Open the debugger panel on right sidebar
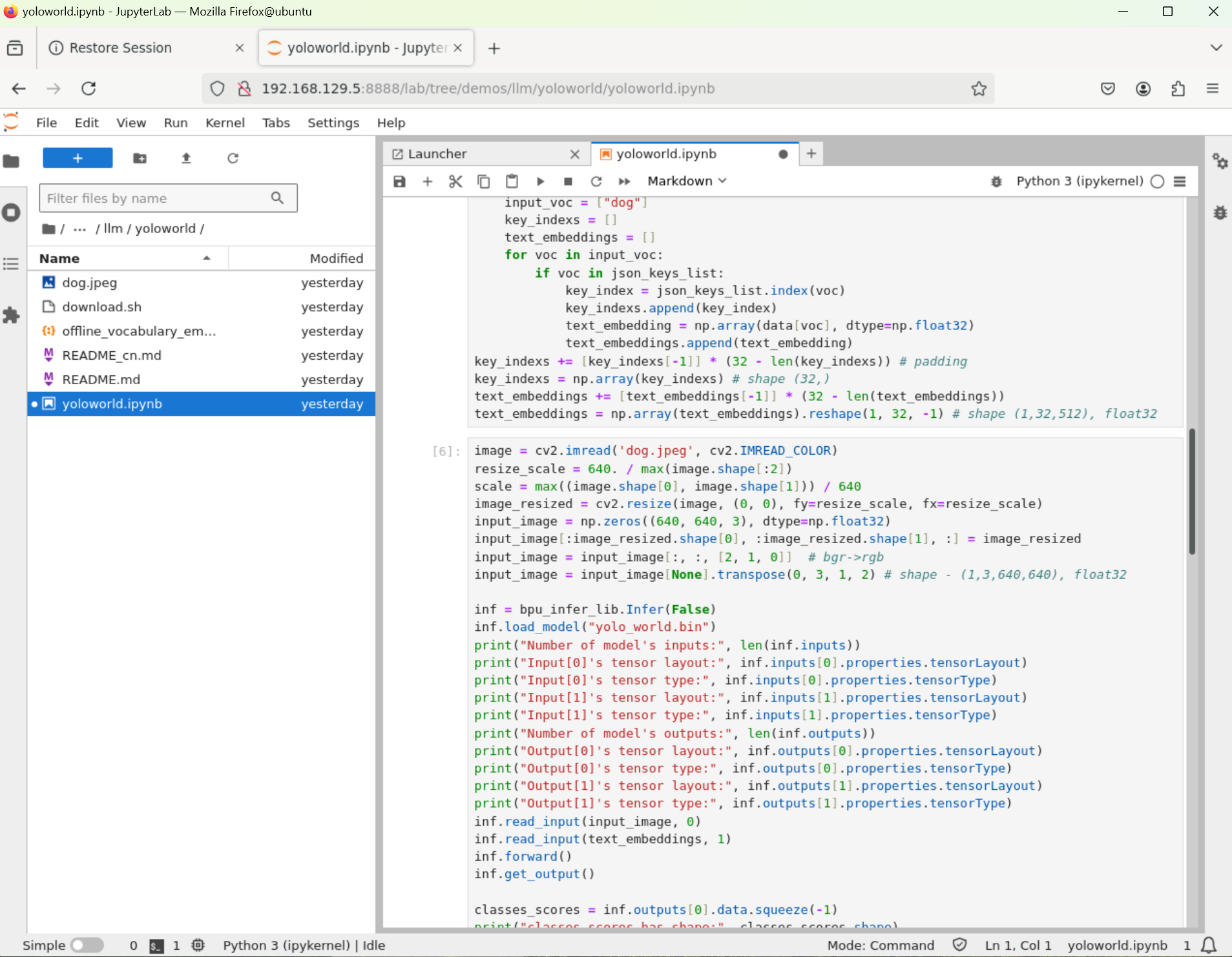 click(x=1220, y=212)
